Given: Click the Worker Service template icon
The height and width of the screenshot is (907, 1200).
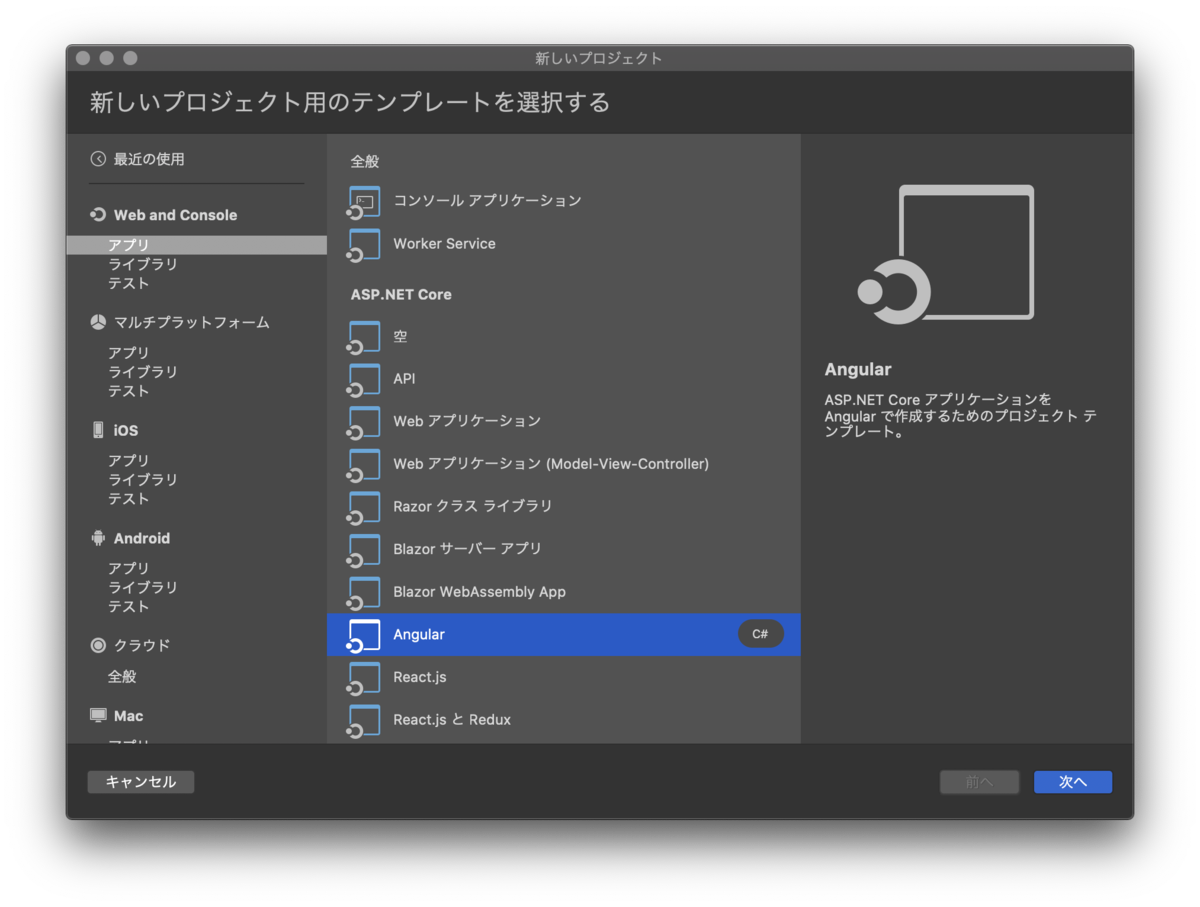Looking at the screenshot, I should pos(364,245).
